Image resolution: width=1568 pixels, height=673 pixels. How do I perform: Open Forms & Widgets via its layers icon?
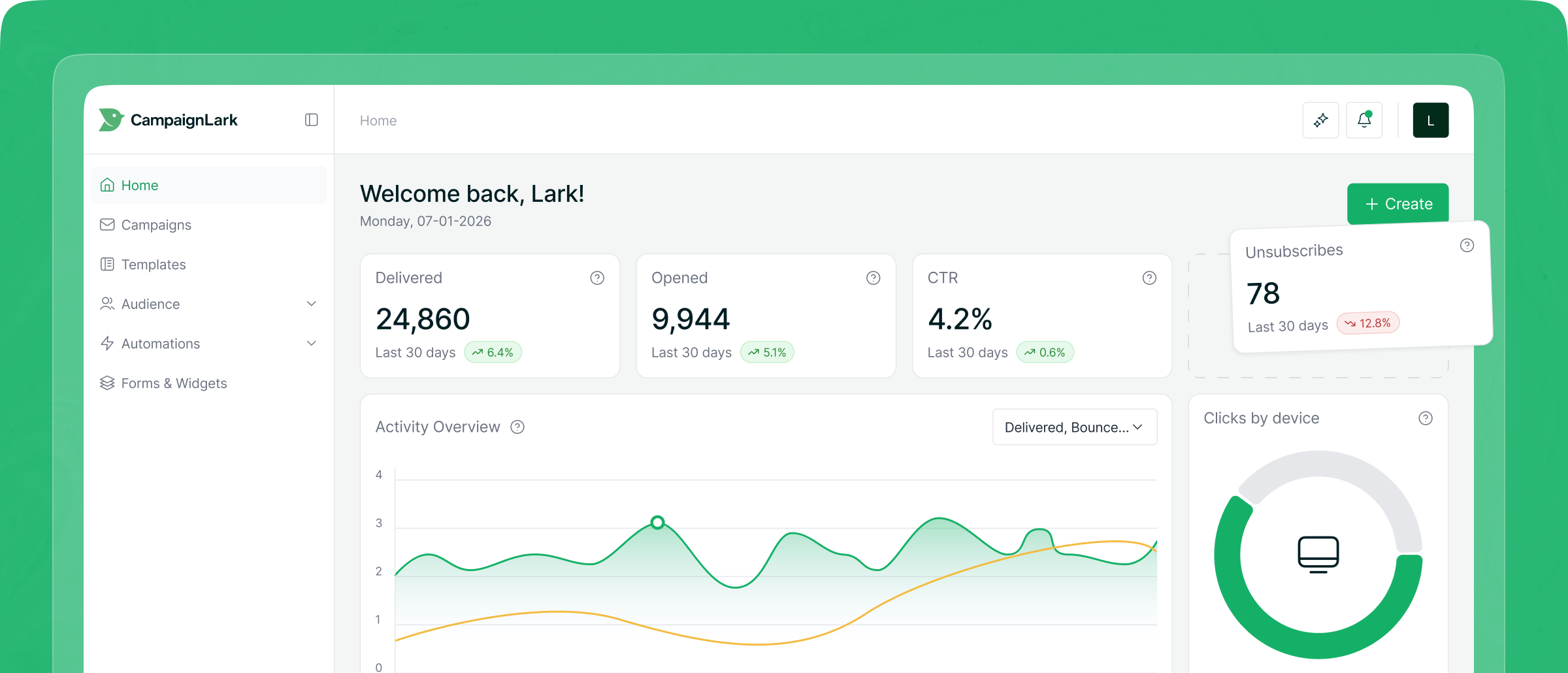point(106,383)
